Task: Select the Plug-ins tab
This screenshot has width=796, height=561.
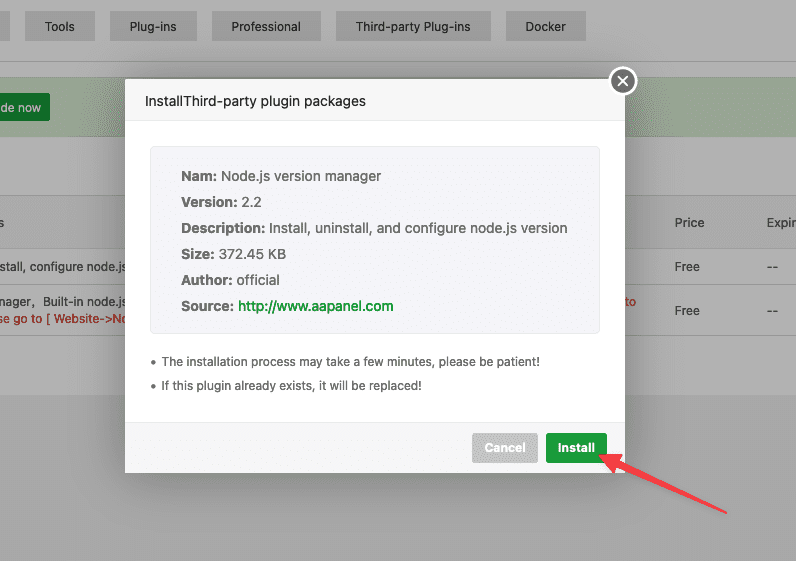Action: 153,27
